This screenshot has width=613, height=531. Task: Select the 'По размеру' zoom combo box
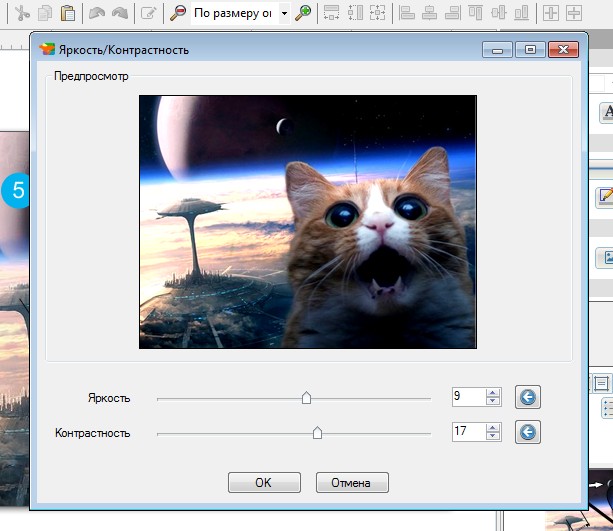[x=240, y=13]
